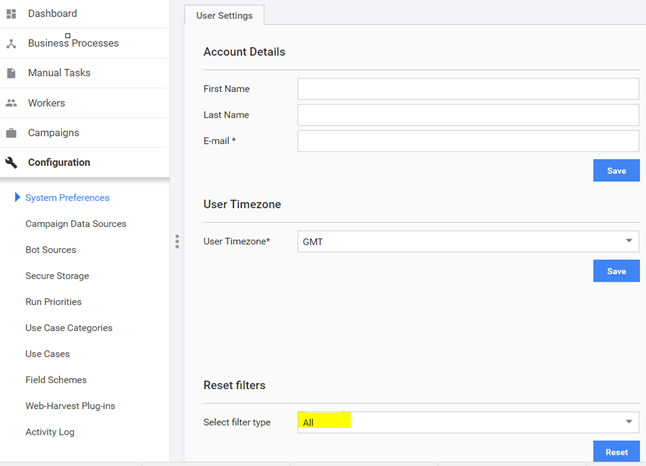The width and height of the screenshot is (646, 466).
Task: Select System Preferences submenu item
Action: (x=67, y=198)
